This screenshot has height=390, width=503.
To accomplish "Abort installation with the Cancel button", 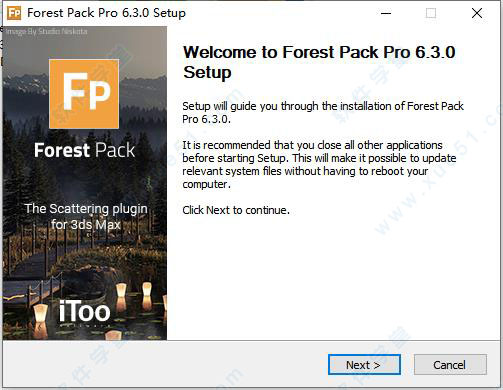I will coord(450,365).
